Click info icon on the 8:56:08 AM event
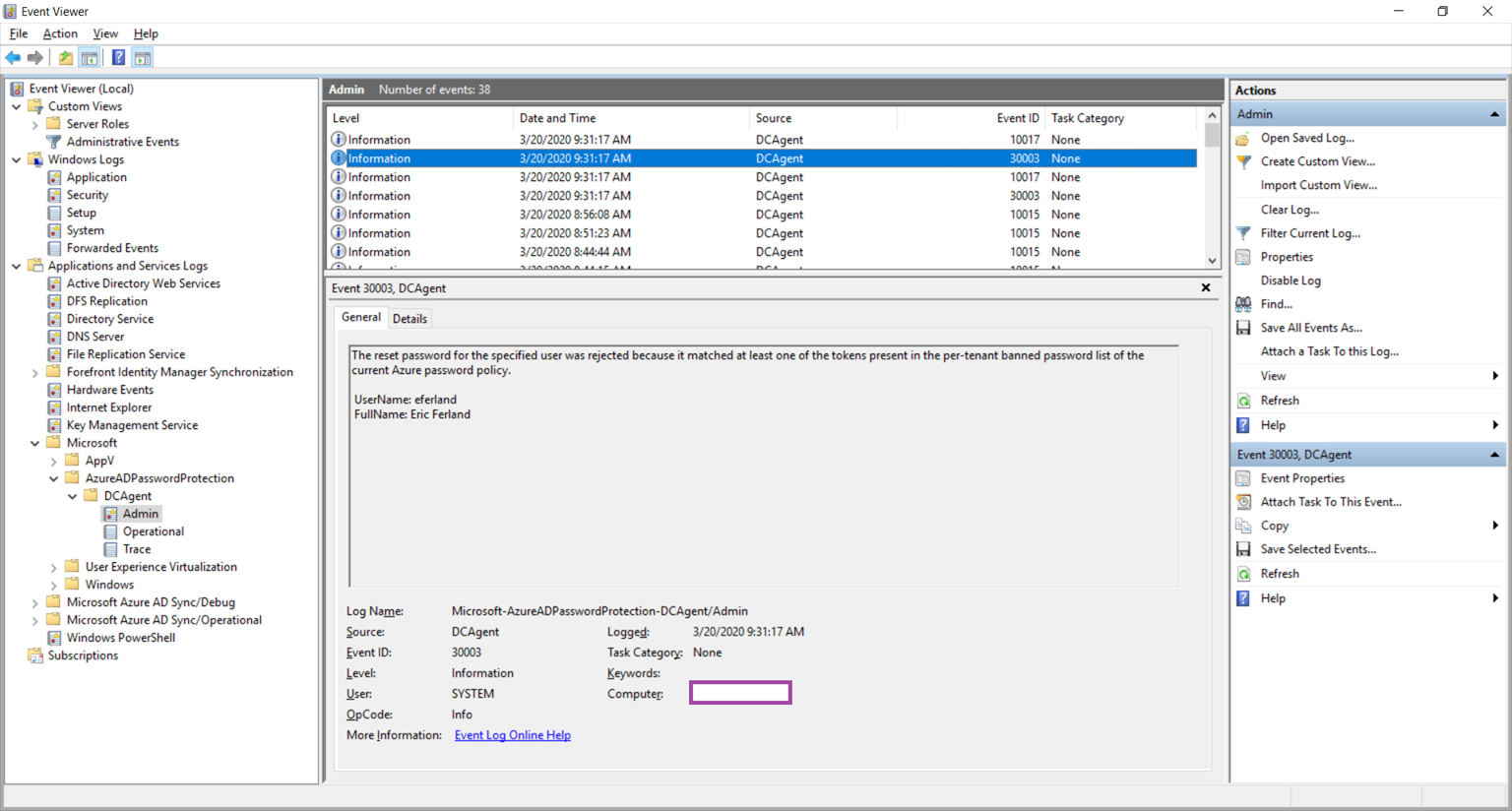The height and width of the screenshot is (811, 1512). point(339,215)
